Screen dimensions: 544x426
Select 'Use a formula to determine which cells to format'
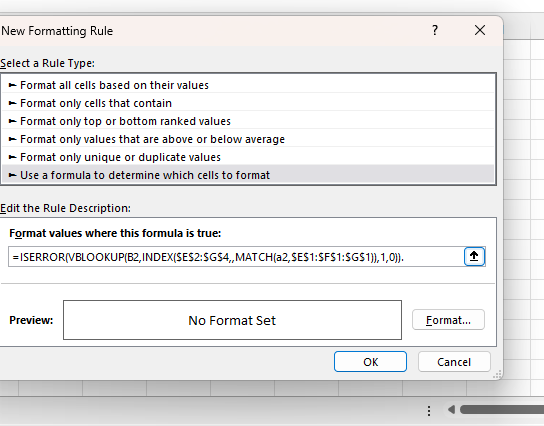coord(248,175)
